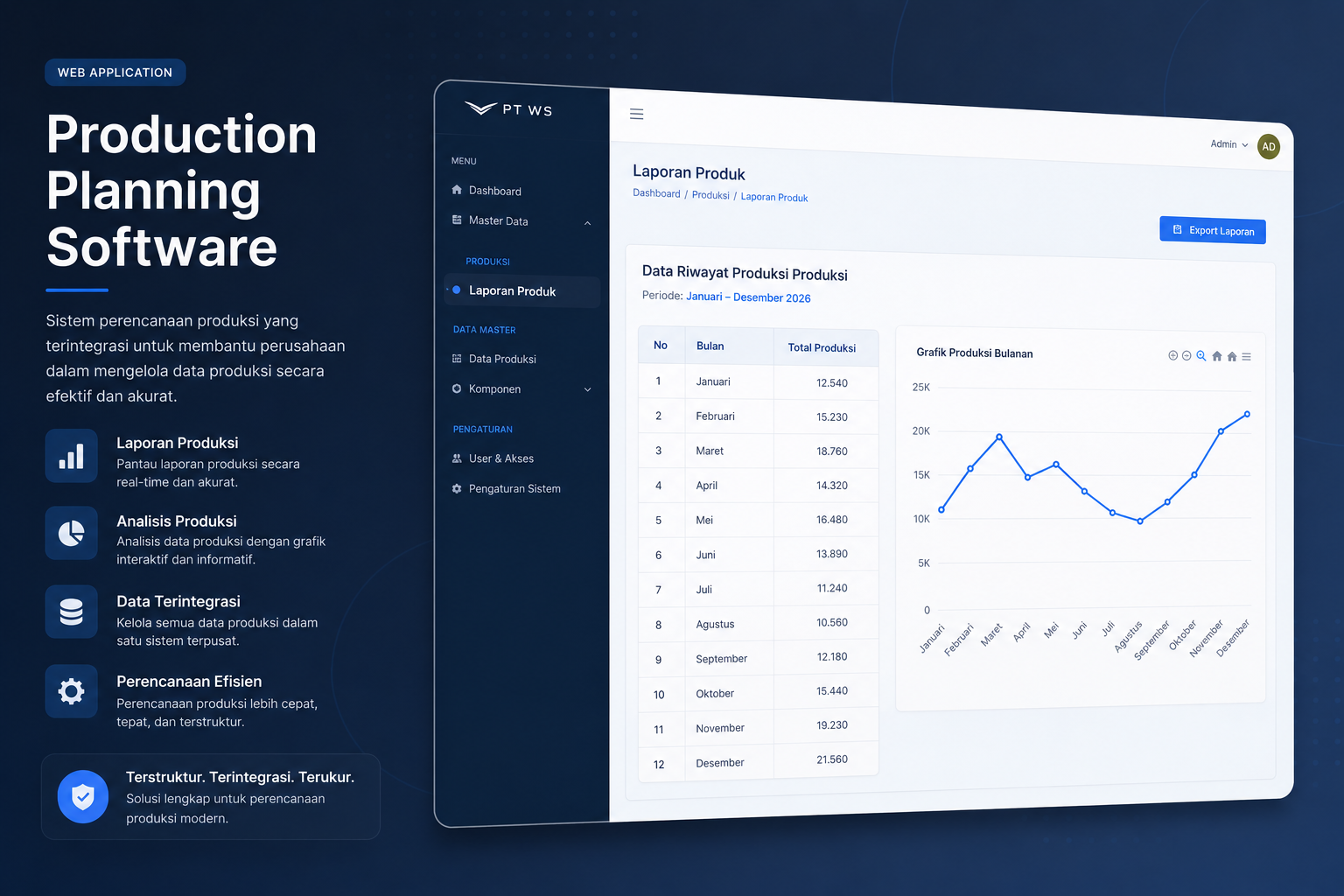Viewport: 1344px width, 896px height.
Task: Select Laporan Produk in the sidebar
Action: [x=522, y=291]
